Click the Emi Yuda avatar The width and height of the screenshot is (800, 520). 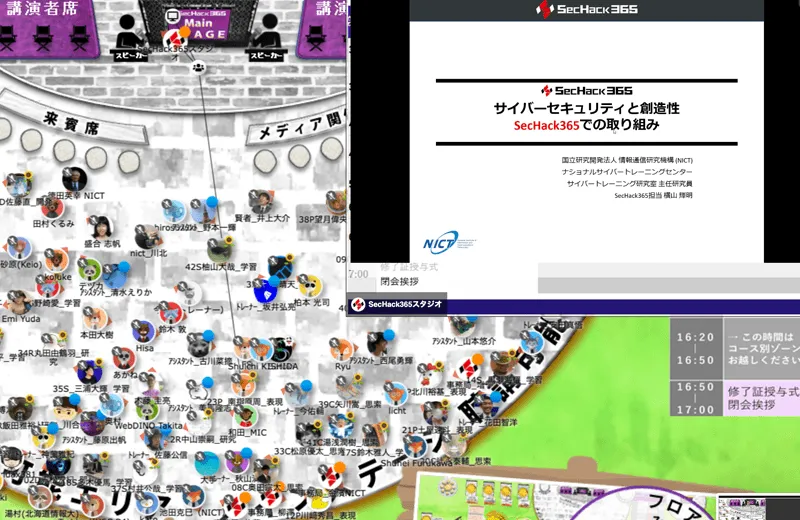click(19, 303)
